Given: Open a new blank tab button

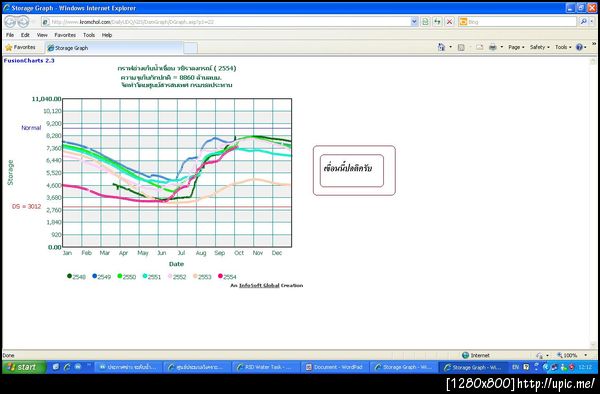Looking at the screenshot, I should [190, 48].
